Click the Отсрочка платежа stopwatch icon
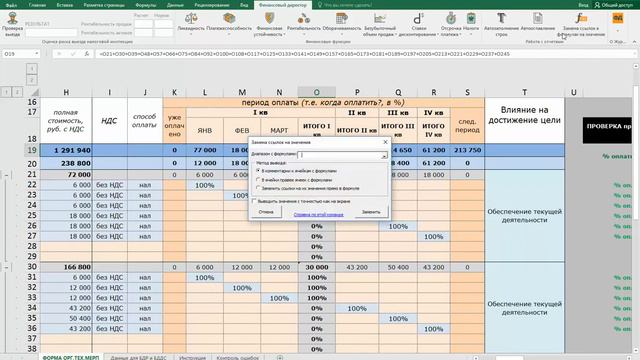The image size is (640, 360). pyautogui.click(x=451, y=18)
